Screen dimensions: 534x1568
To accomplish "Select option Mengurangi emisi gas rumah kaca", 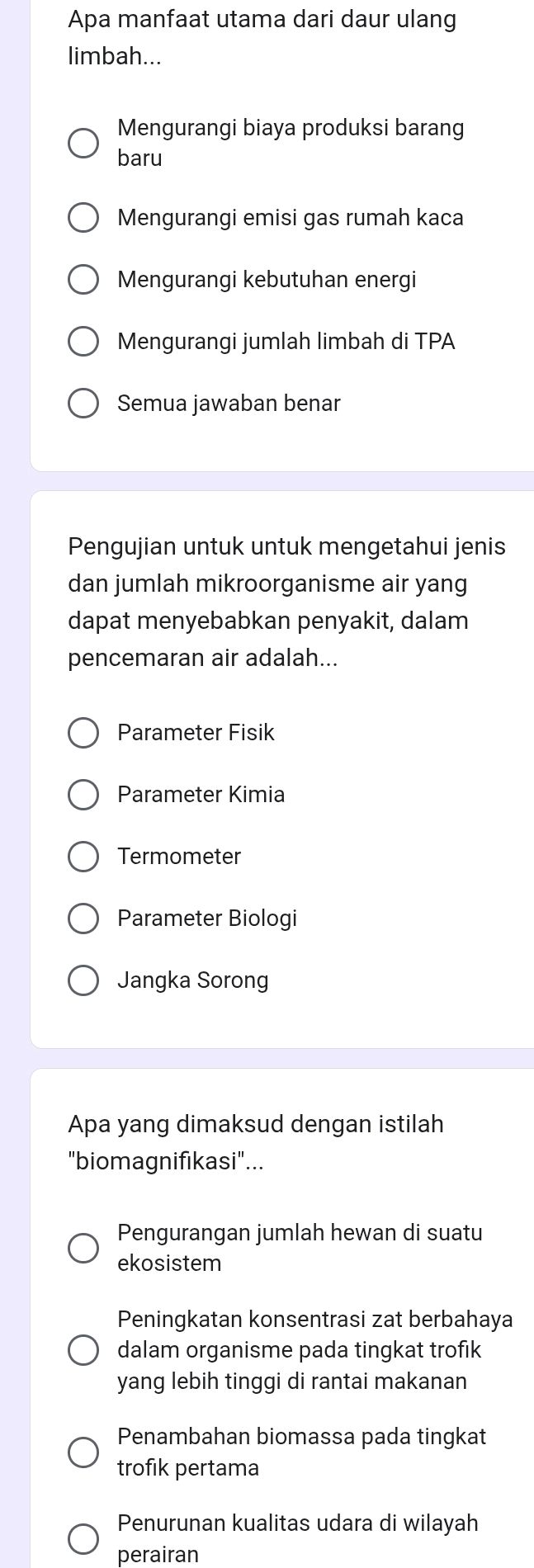I will [83, 218].
